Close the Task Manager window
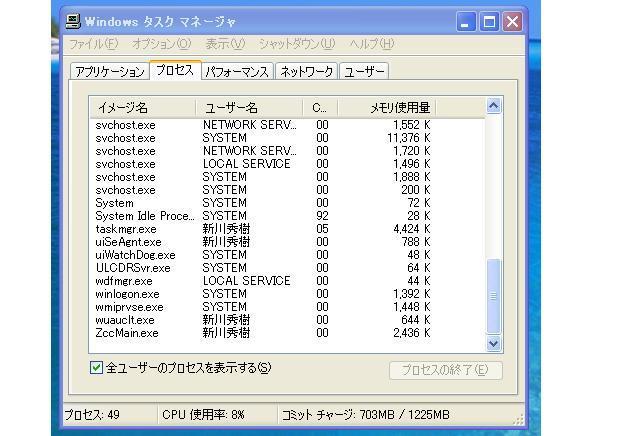 (x=513, y=22)
